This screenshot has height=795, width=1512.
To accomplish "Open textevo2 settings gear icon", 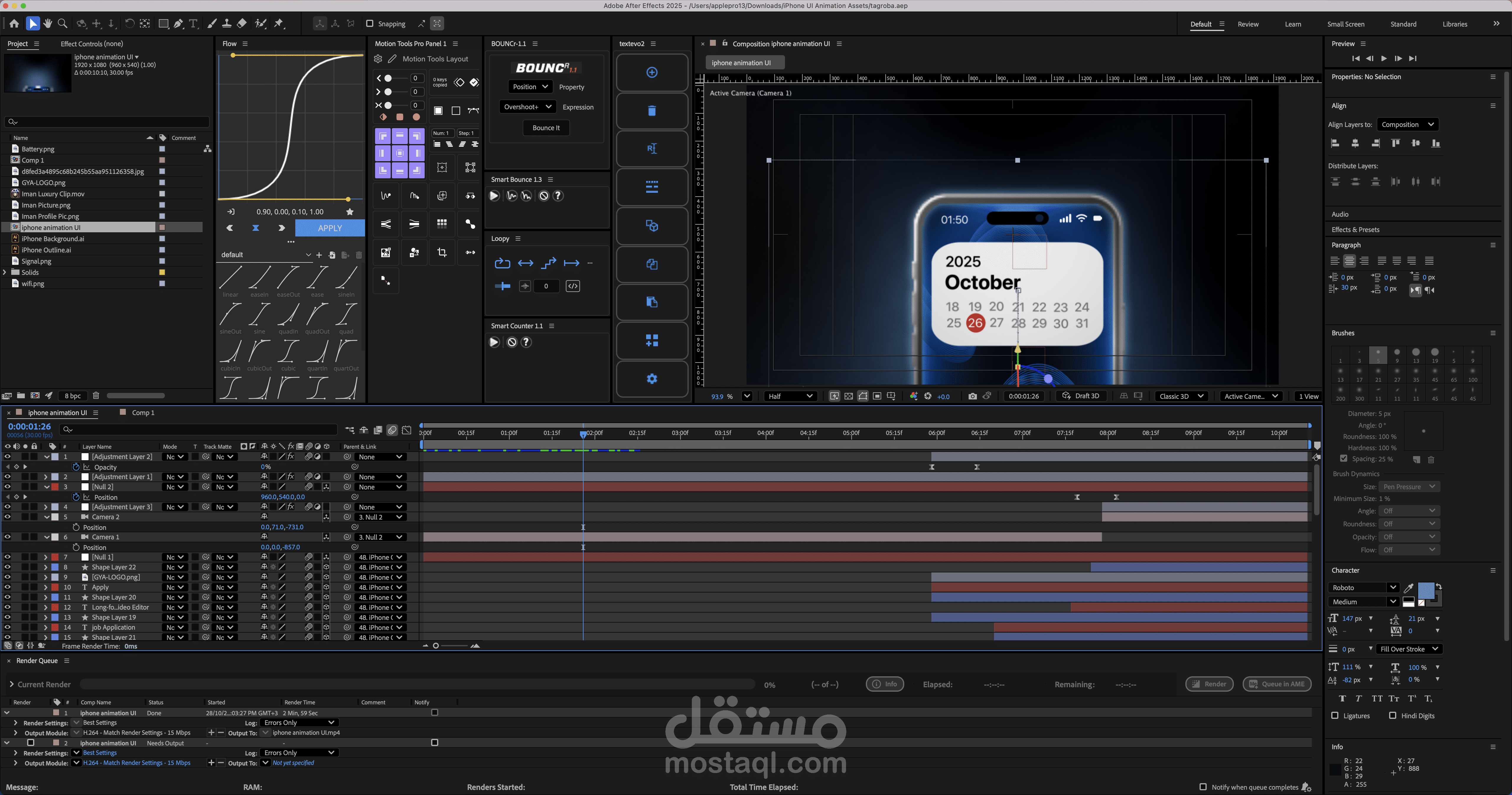I will [x=651, y=379].
